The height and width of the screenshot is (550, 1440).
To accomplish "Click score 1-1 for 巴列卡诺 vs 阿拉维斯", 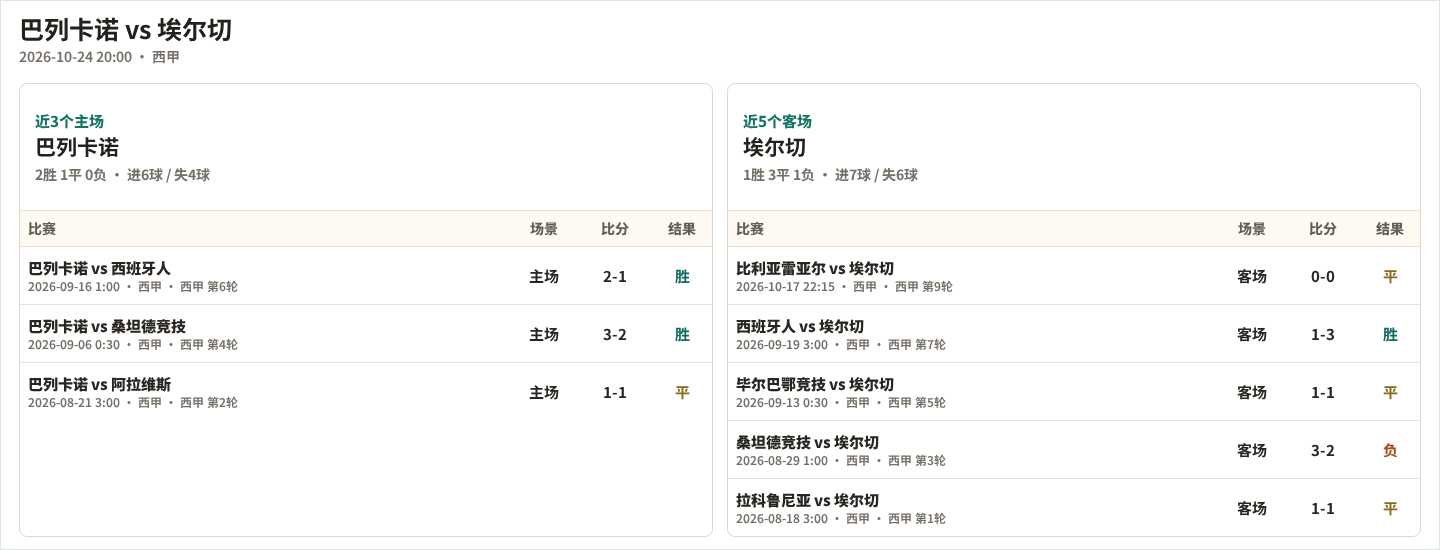I will click(x=615, y=392).
